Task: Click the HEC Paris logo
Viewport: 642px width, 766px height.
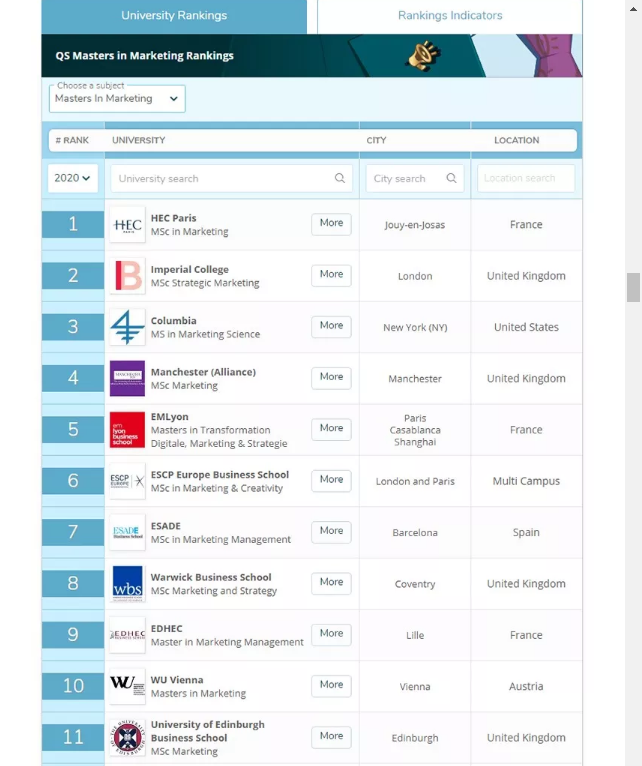Action: pyautogui.click(x=128, y=225)
